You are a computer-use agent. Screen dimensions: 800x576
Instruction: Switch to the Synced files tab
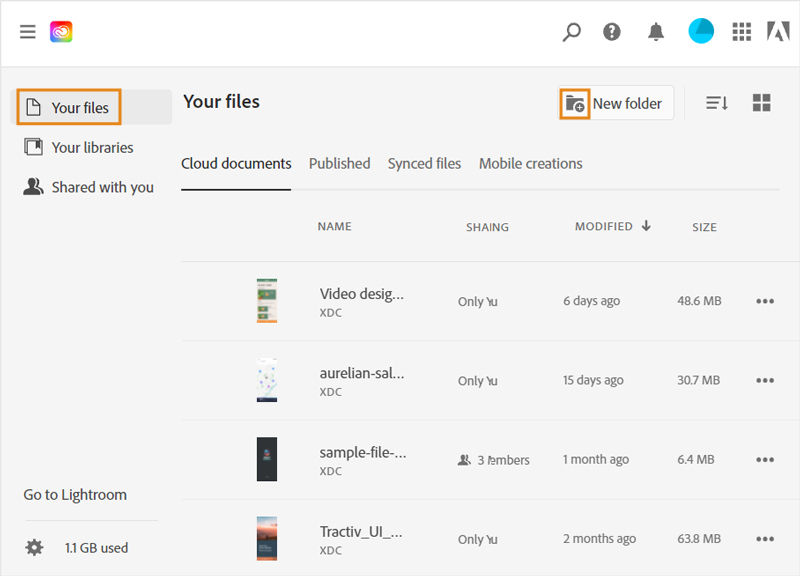424,163
